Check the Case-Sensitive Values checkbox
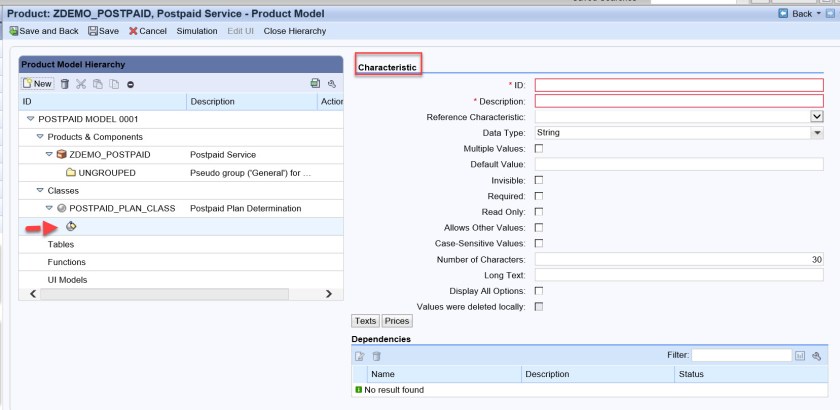Screen dimensions: 840x410 (x=539, y=243)
